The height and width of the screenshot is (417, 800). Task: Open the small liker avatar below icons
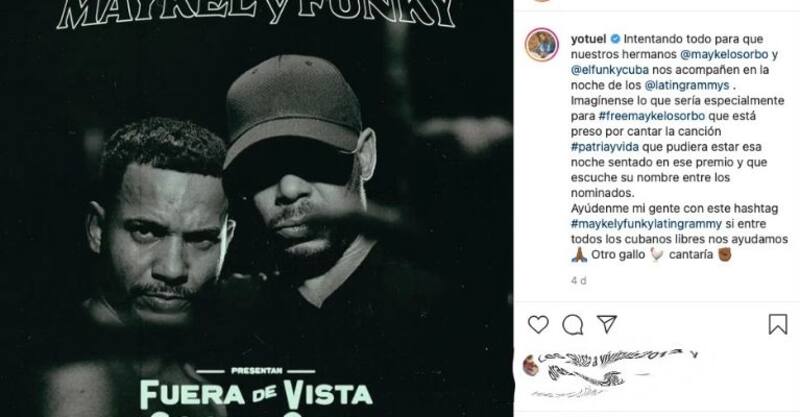(531, 365)
